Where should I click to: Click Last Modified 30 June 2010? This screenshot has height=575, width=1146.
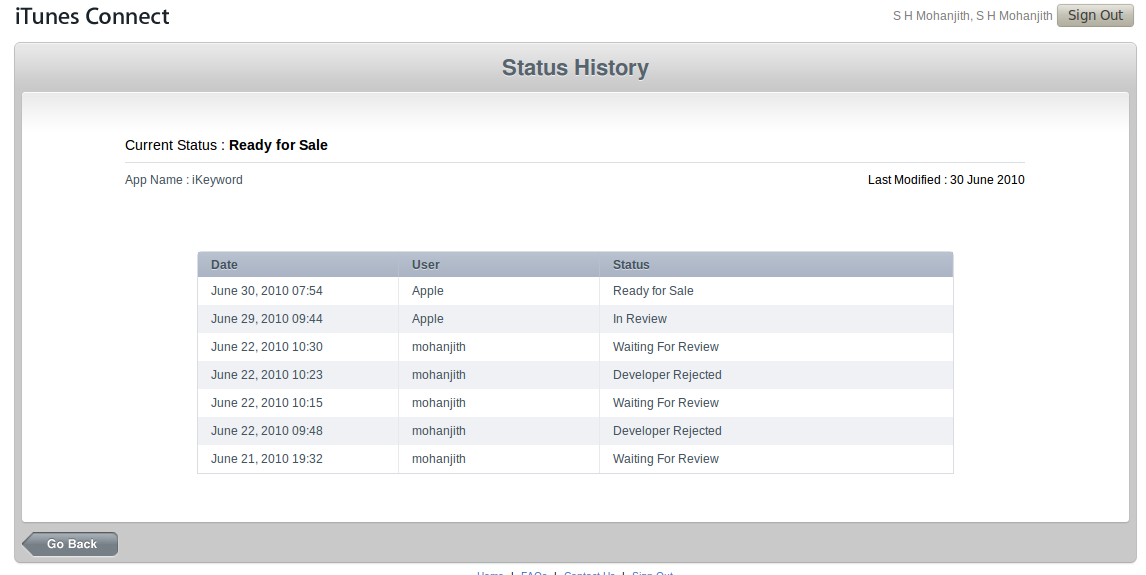pyautogui.click(x=946, y=180)
